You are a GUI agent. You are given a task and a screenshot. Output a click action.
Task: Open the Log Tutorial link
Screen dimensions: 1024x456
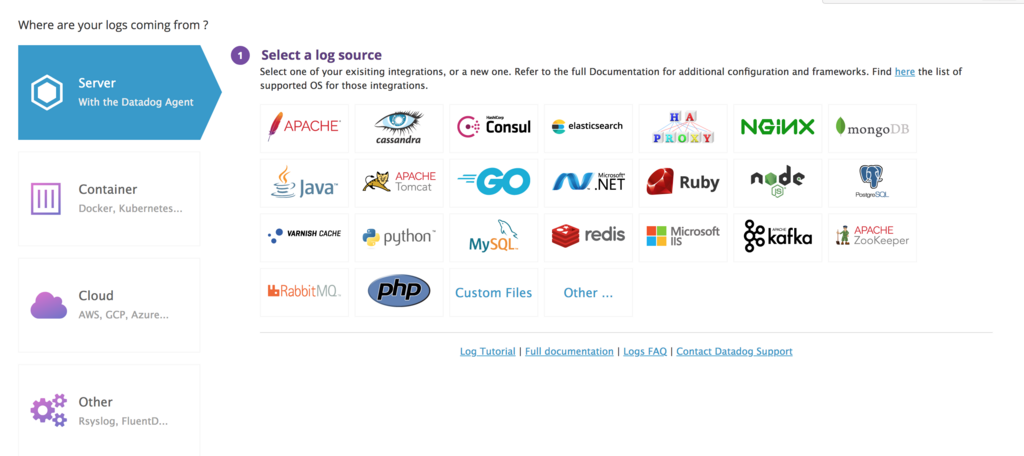(488, 351)
